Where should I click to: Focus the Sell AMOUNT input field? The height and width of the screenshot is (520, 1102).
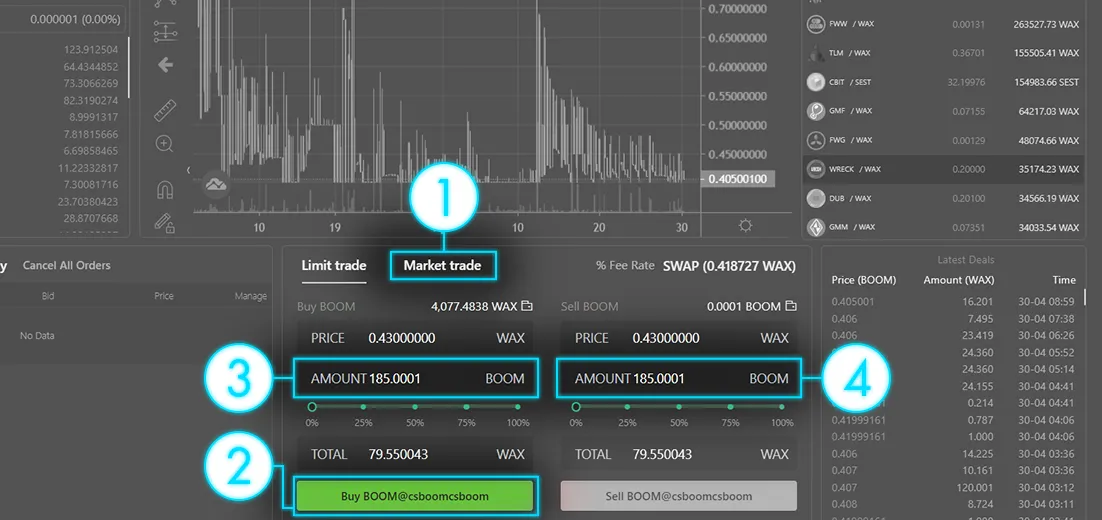click(x=679, y=379)
